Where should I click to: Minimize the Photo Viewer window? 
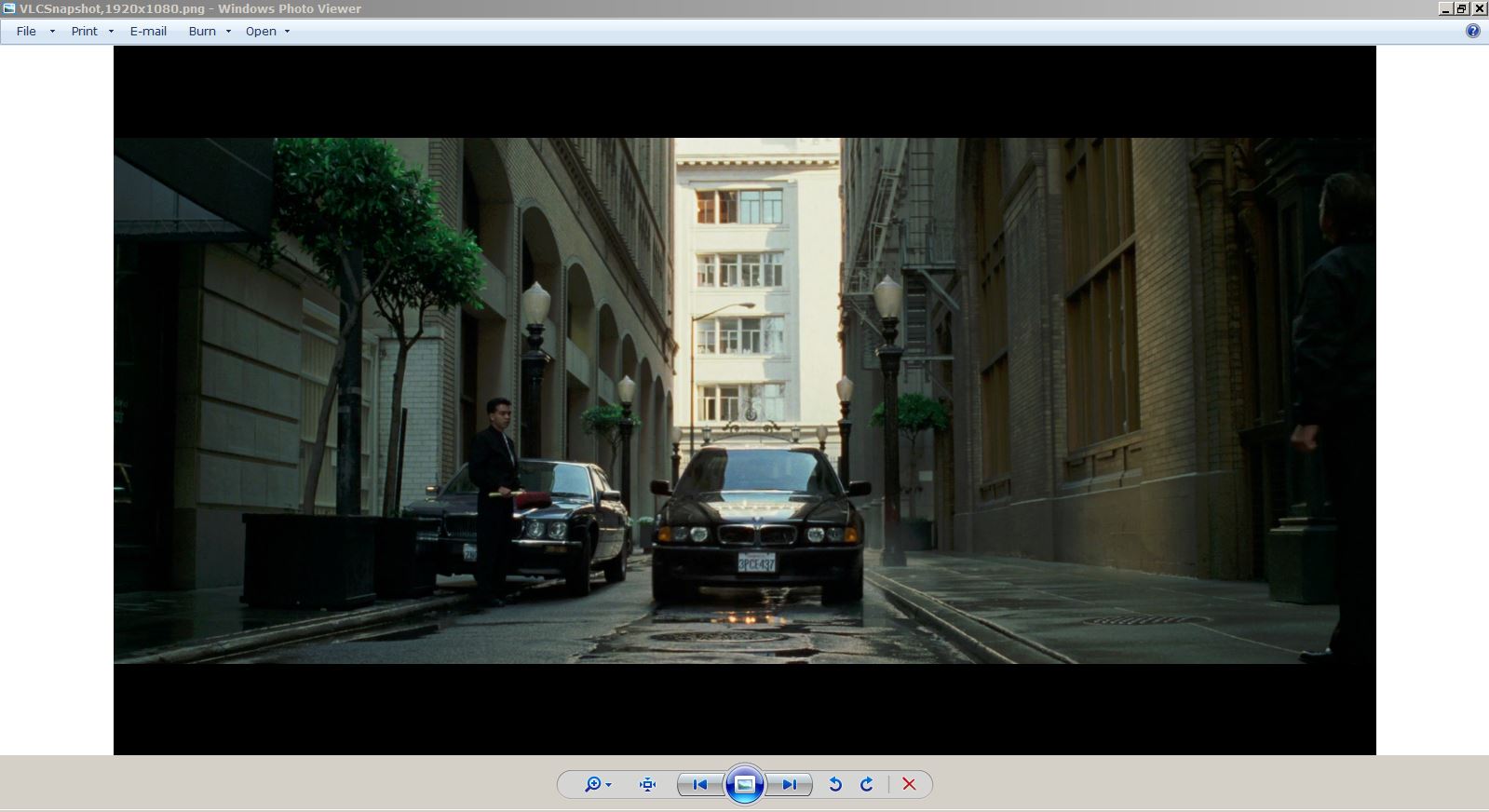tap(1445, 8)
